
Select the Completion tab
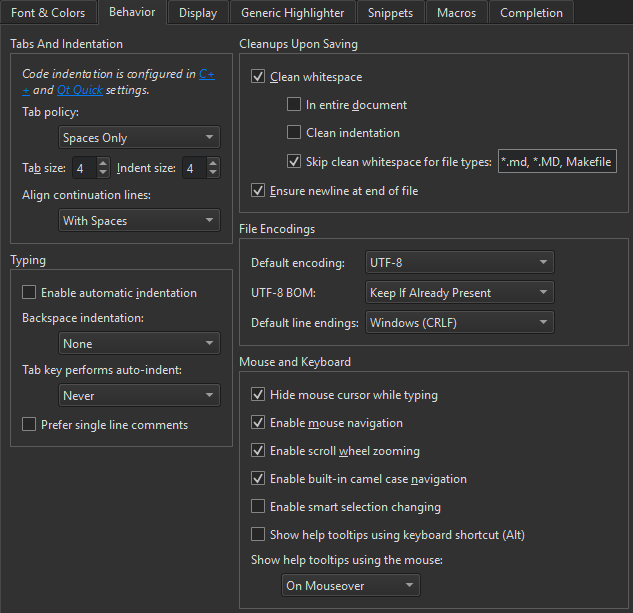click(531, 13)
